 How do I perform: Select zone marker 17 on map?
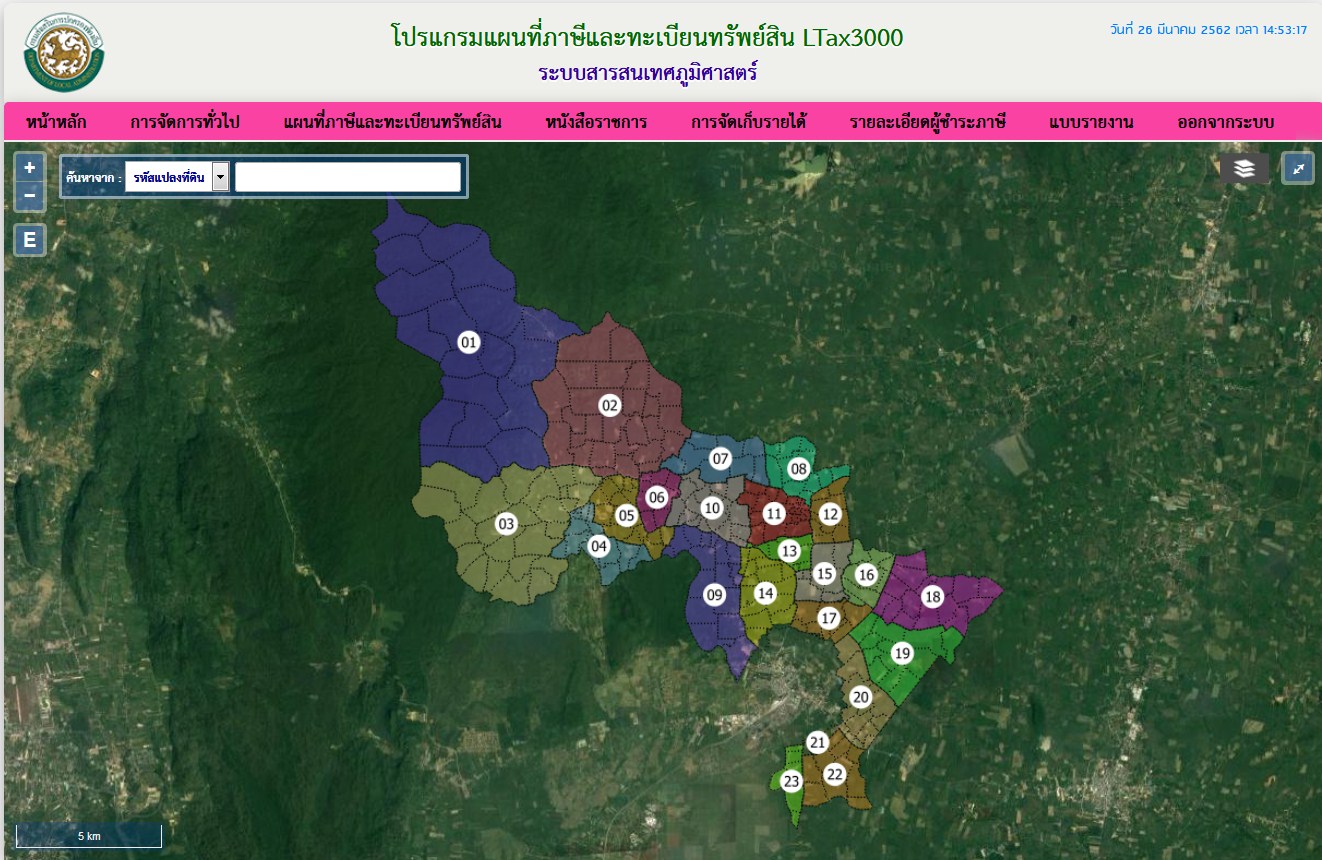828,618
